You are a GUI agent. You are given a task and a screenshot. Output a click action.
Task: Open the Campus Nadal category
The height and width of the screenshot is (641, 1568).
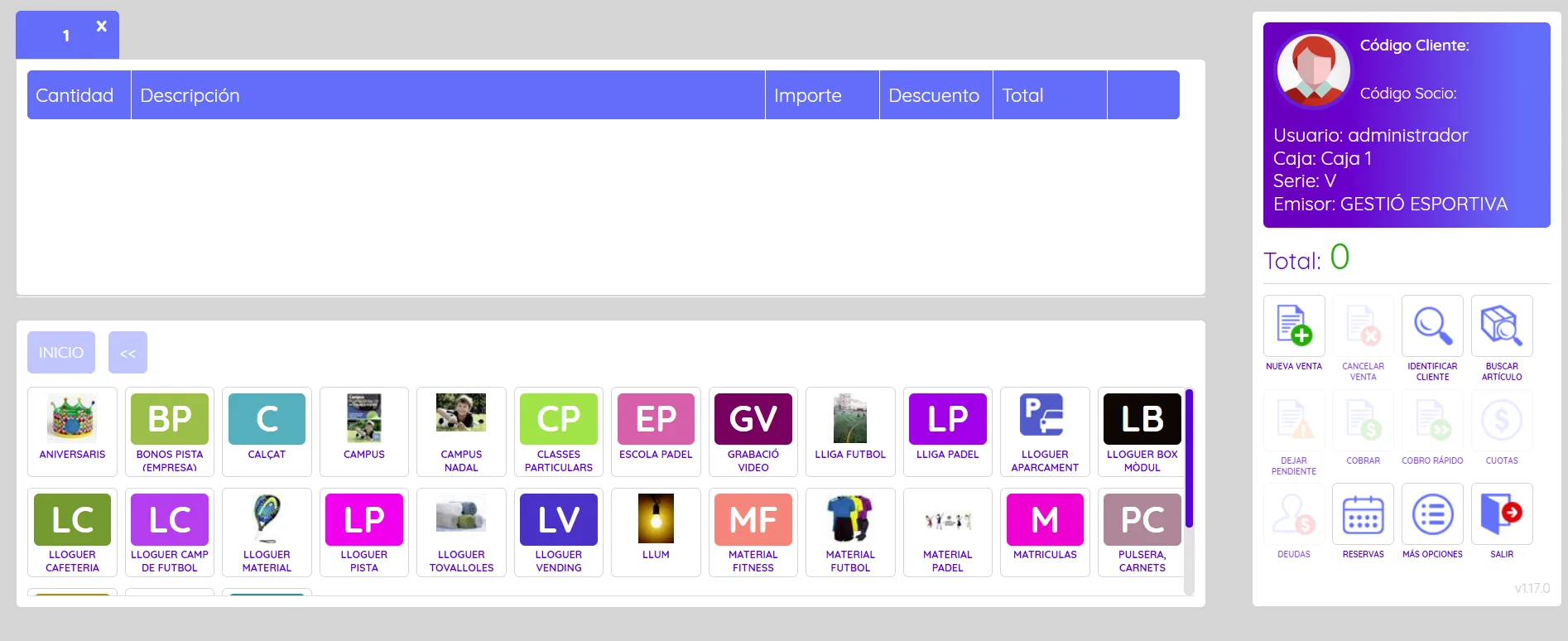tap(461, 431)
